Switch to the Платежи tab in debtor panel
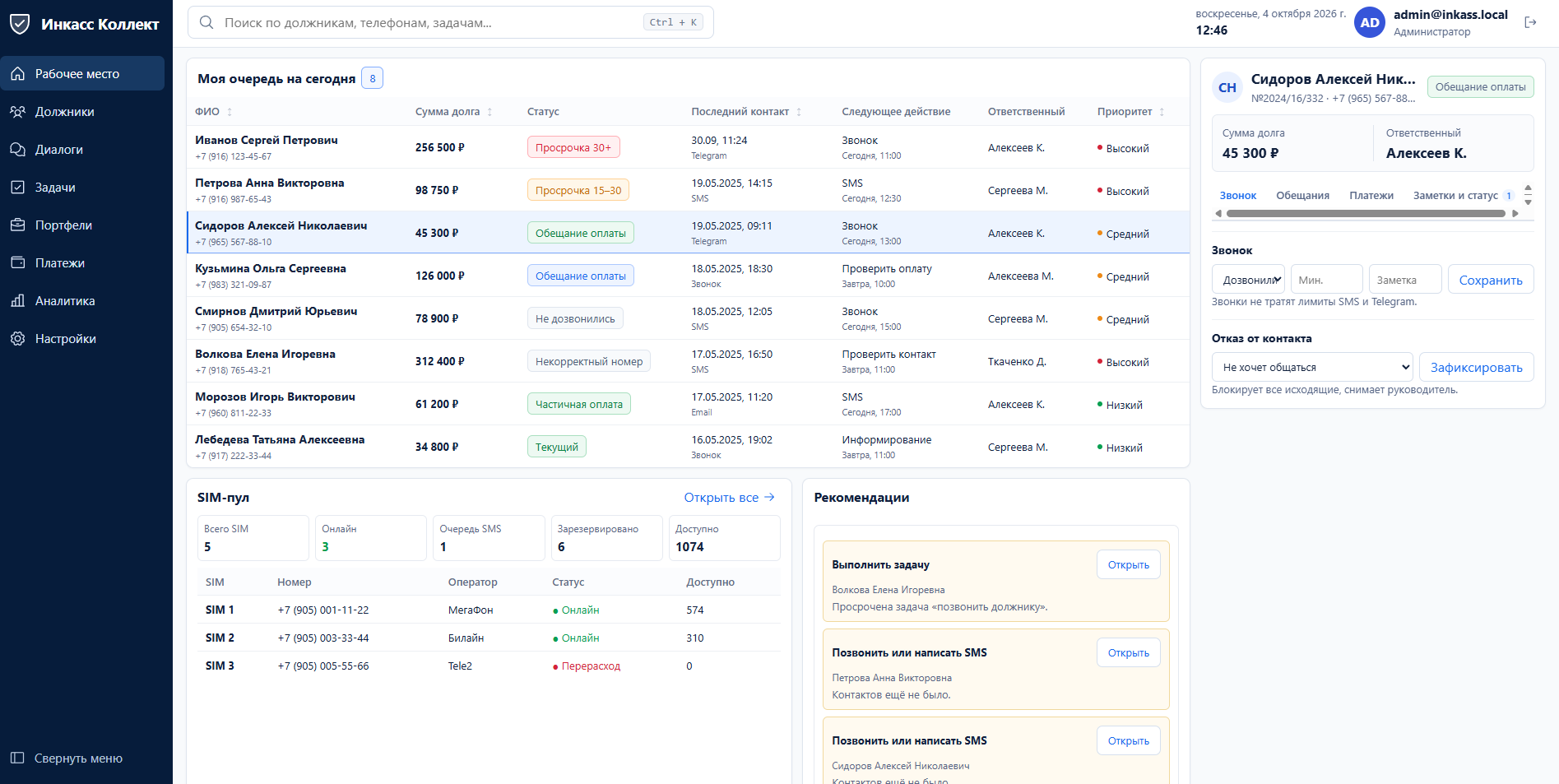 coord(1371,195)
